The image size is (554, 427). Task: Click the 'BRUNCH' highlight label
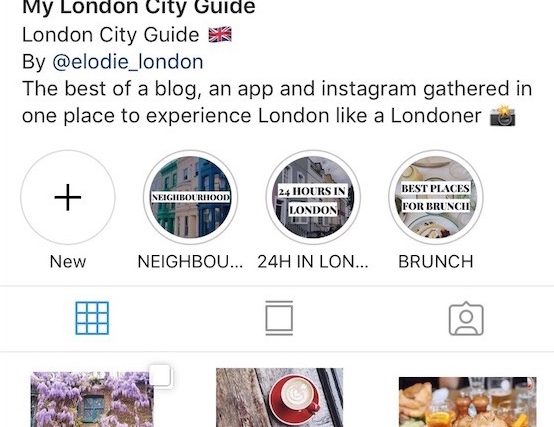tap(436, 262)
